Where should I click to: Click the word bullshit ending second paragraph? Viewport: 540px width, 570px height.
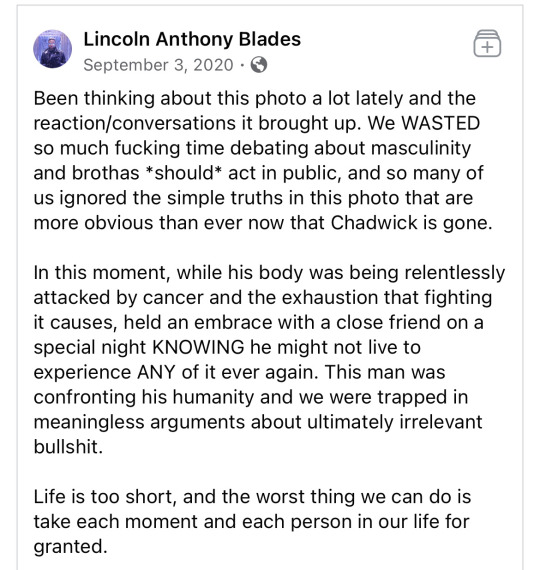coord(68,447)
